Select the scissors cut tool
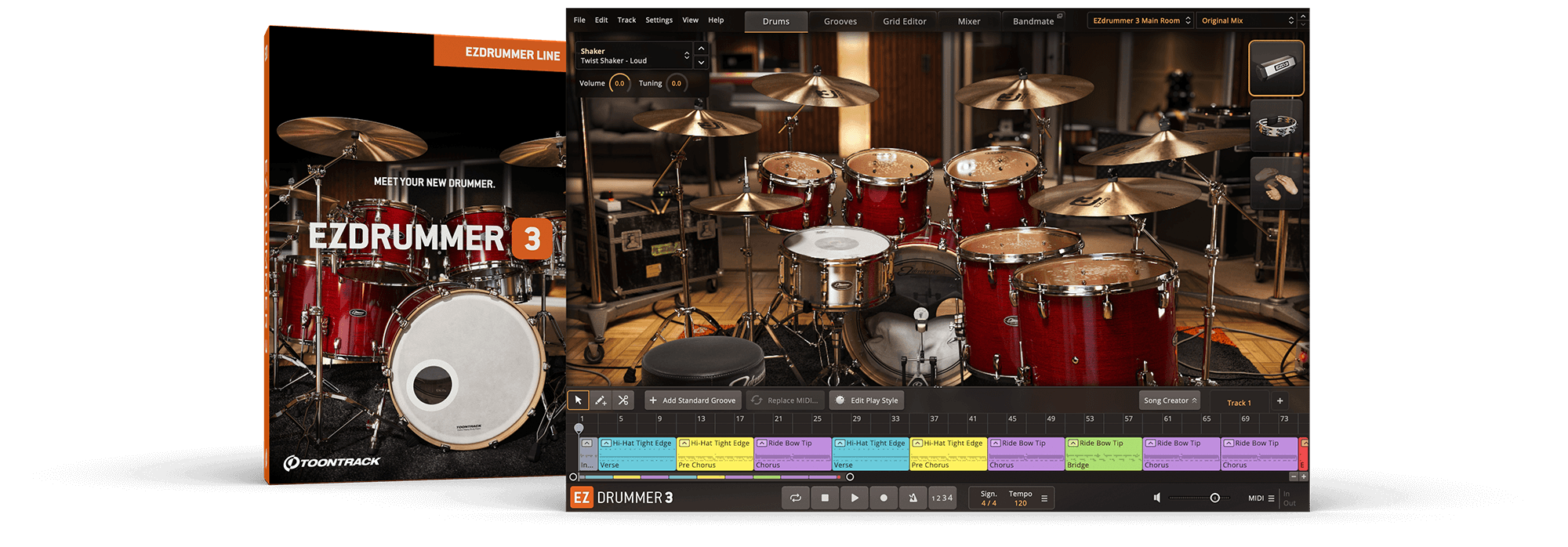 623,400
